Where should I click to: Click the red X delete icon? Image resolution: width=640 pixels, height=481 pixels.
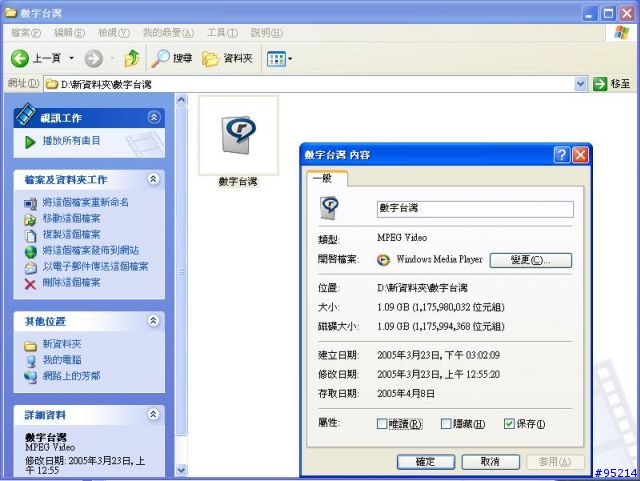tap(30, 284)
